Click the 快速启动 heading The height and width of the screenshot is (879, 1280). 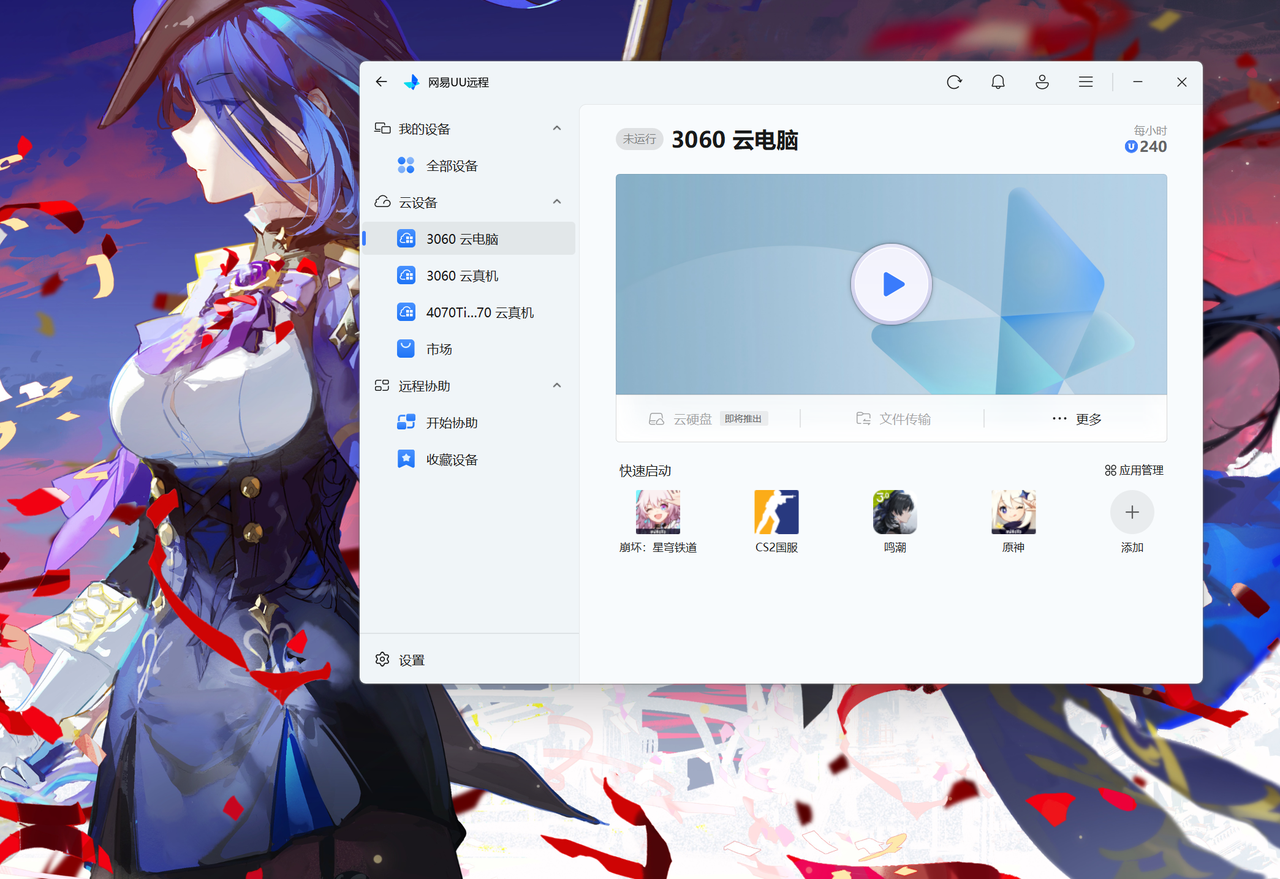point(645,471)
